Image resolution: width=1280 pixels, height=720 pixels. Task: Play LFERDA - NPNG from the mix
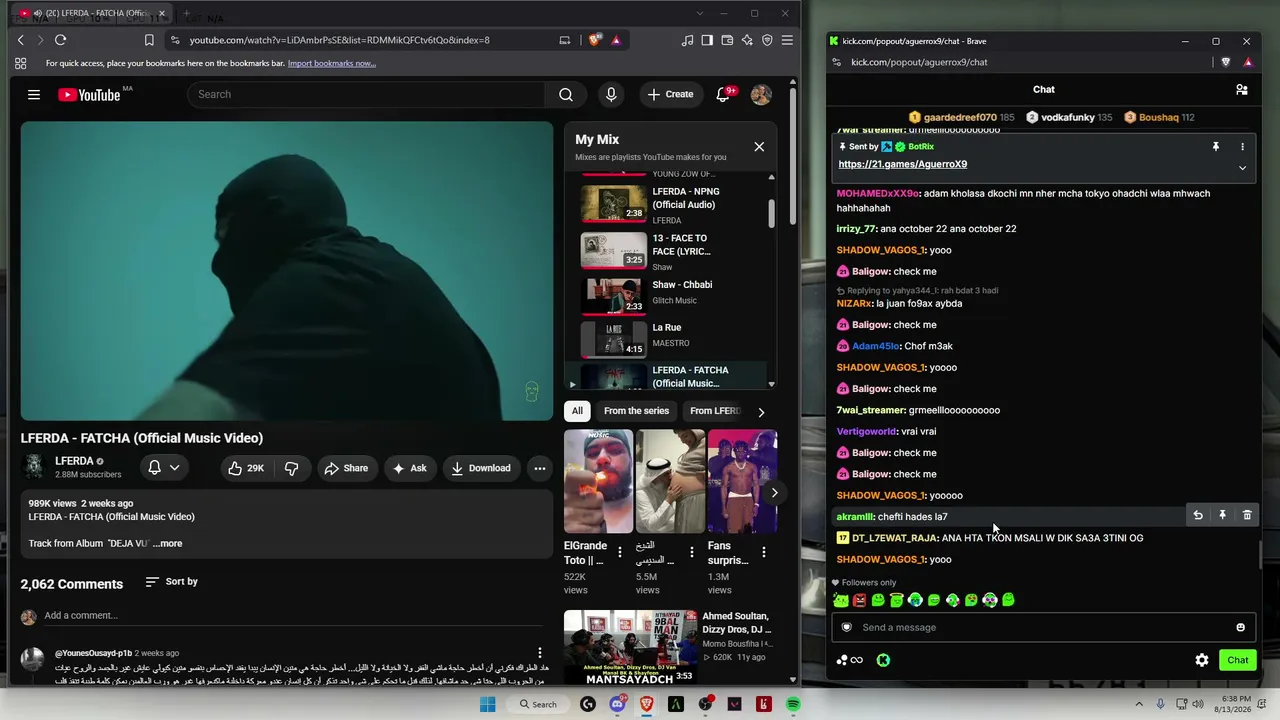672,204
